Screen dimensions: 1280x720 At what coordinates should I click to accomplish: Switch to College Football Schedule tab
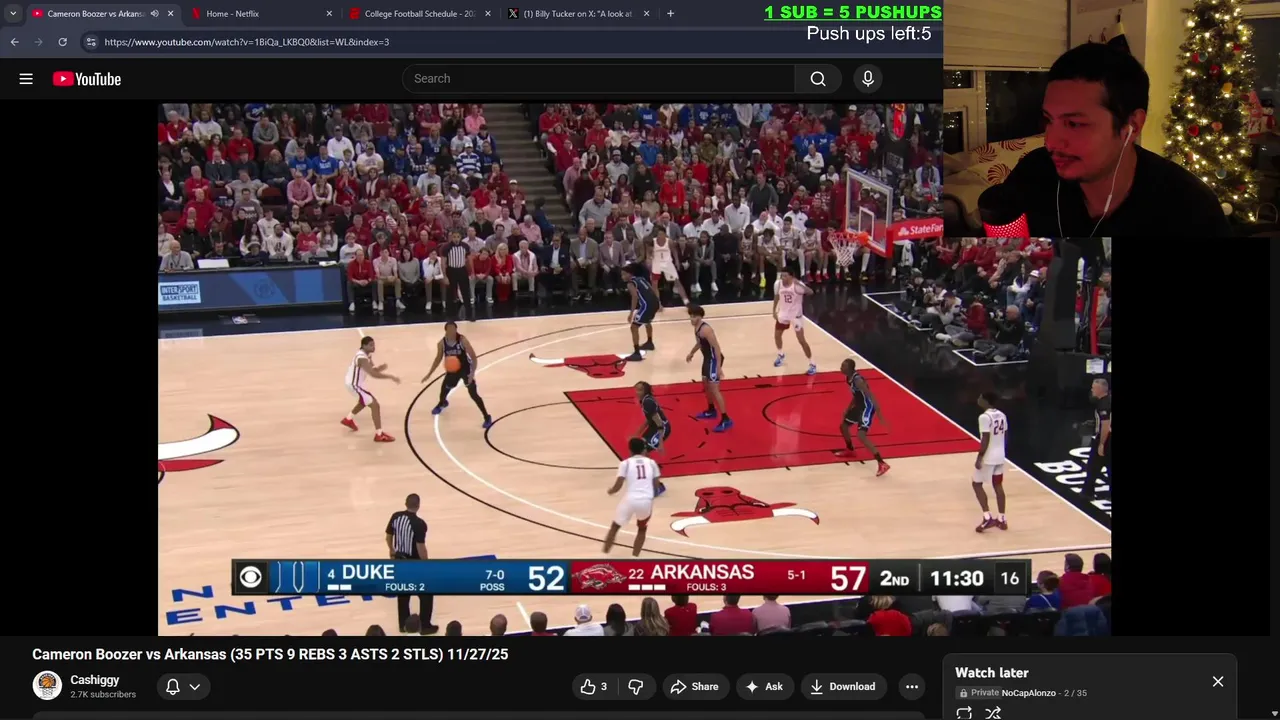[419, 14]
